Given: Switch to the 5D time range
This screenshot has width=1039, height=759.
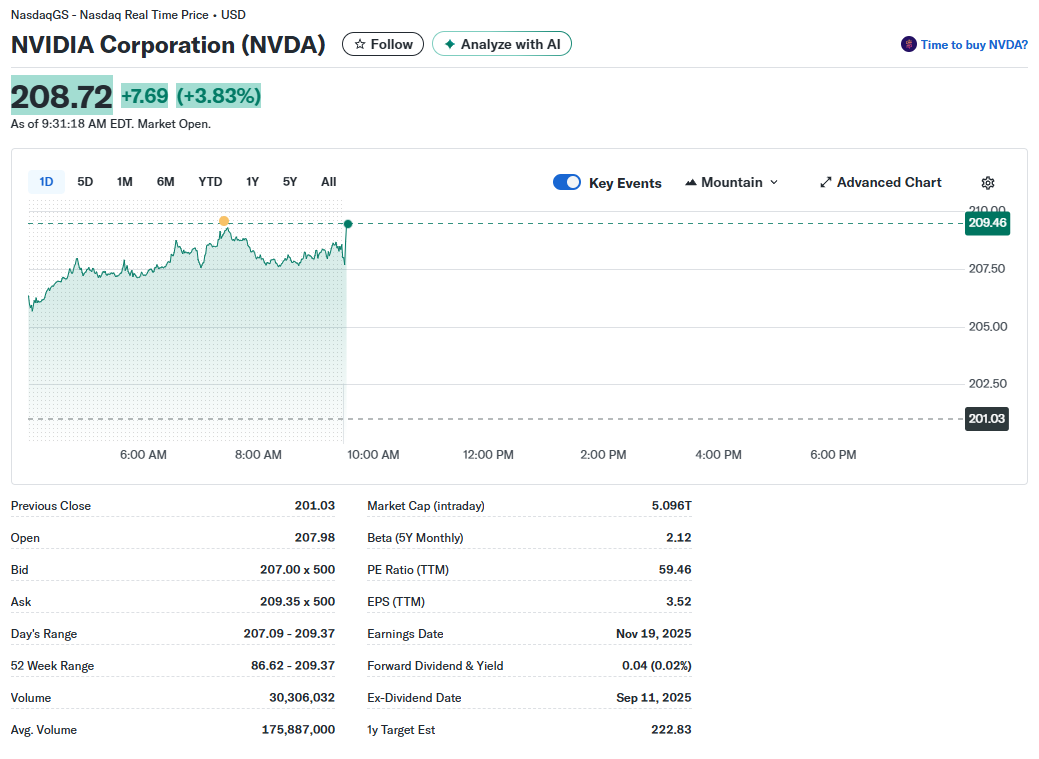Looking at the screenshot, I should point(85,182).
